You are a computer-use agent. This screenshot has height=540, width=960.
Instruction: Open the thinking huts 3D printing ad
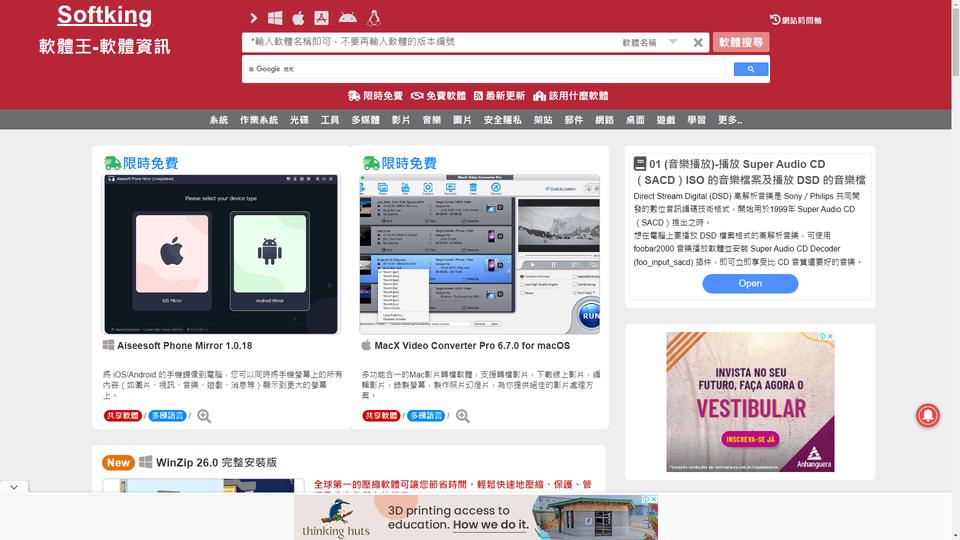pyautogui.click(x=476, y=517)
